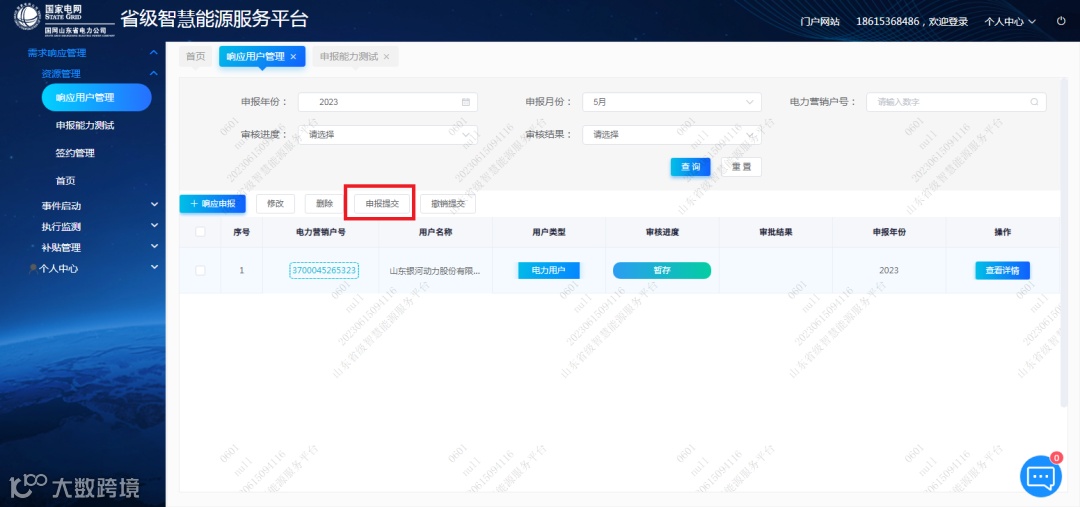Image resolution: width=1080 pixels, height=507 pixels.
Task: Click the 电力营销户号 column header
Action: coord(320,232)
